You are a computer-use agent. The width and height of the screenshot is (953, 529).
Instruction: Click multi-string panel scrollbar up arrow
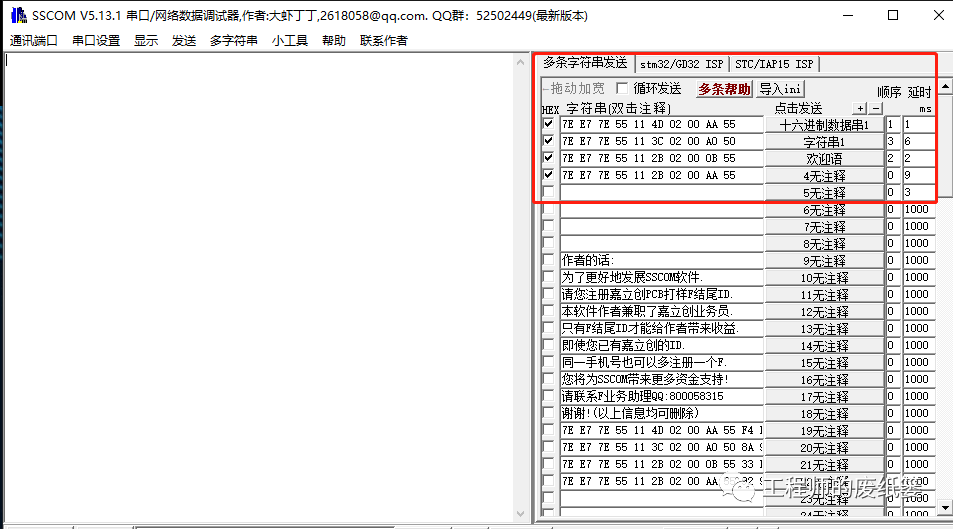tap(945, 87)
